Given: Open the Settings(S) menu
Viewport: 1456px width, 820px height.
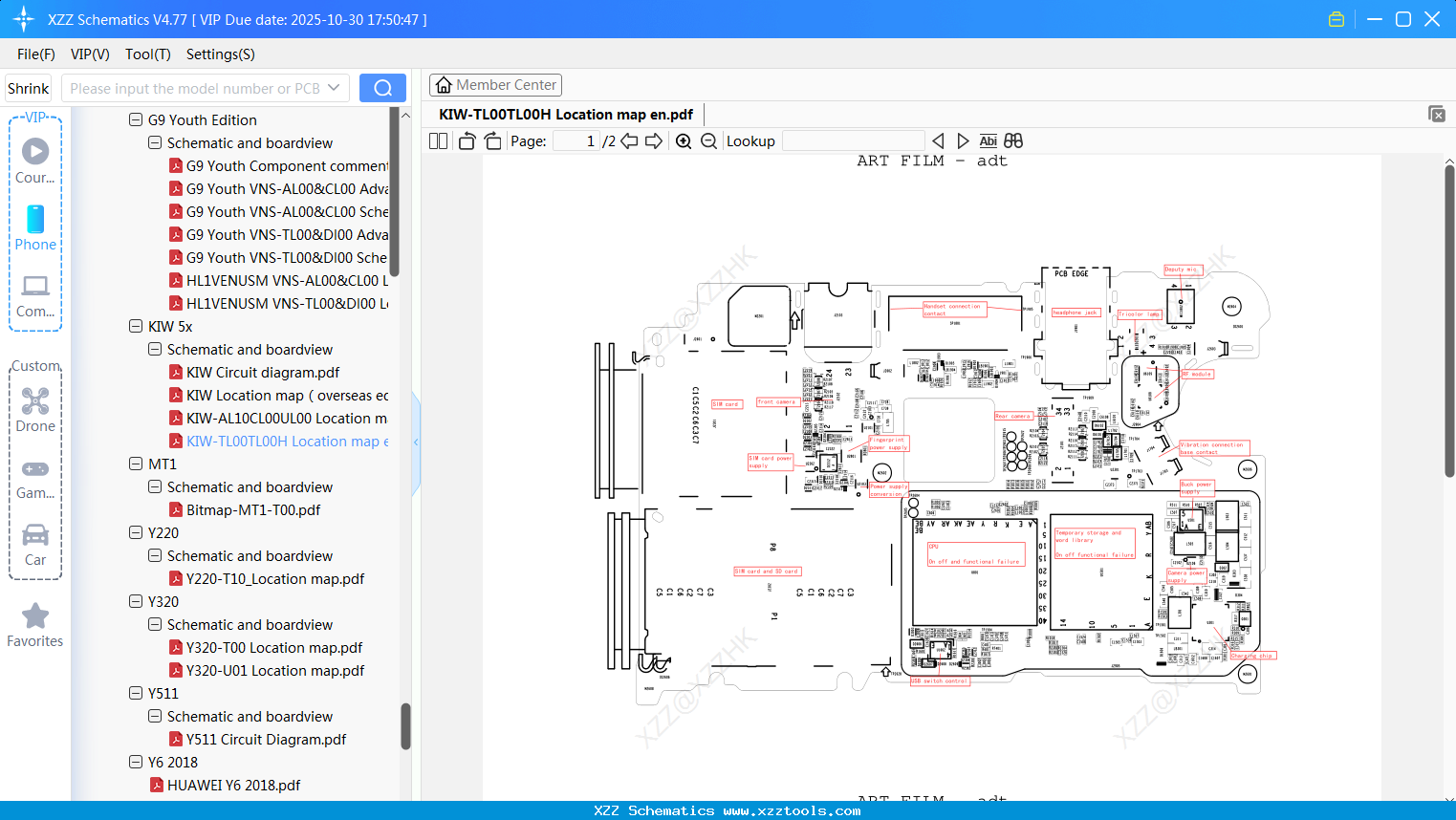Looking at the screenshot, I should pyautogui.click(x=220, y=54).
